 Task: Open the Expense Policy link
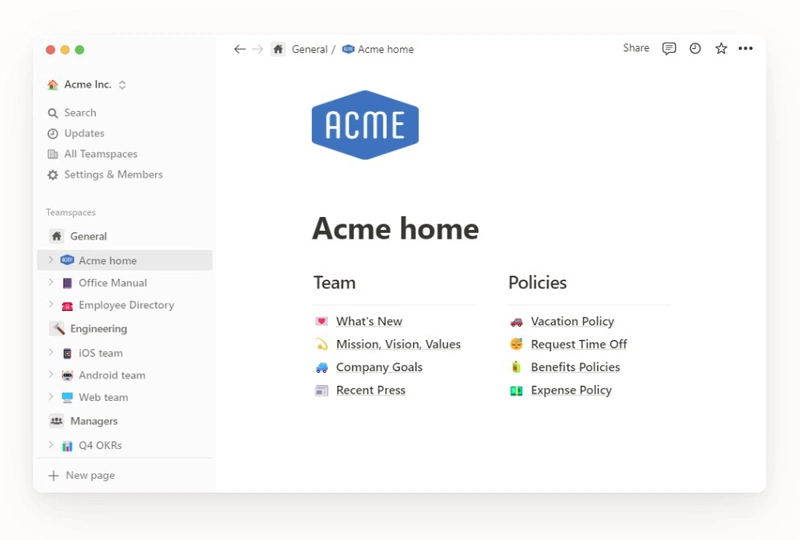click(x=571, y=390)
